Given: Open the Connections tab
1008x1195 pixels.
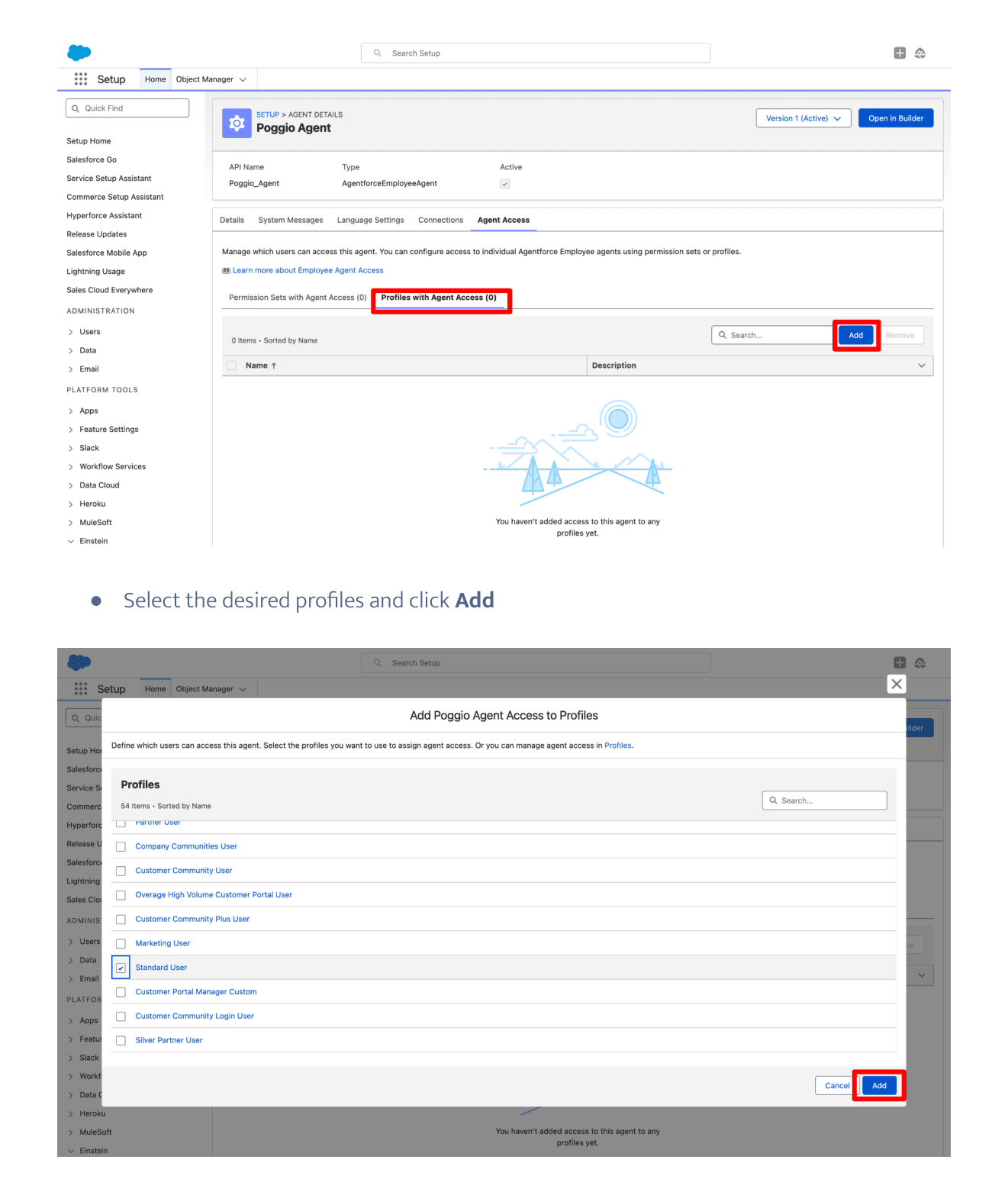Looking at the screenshot, I should tap(440, 220).
